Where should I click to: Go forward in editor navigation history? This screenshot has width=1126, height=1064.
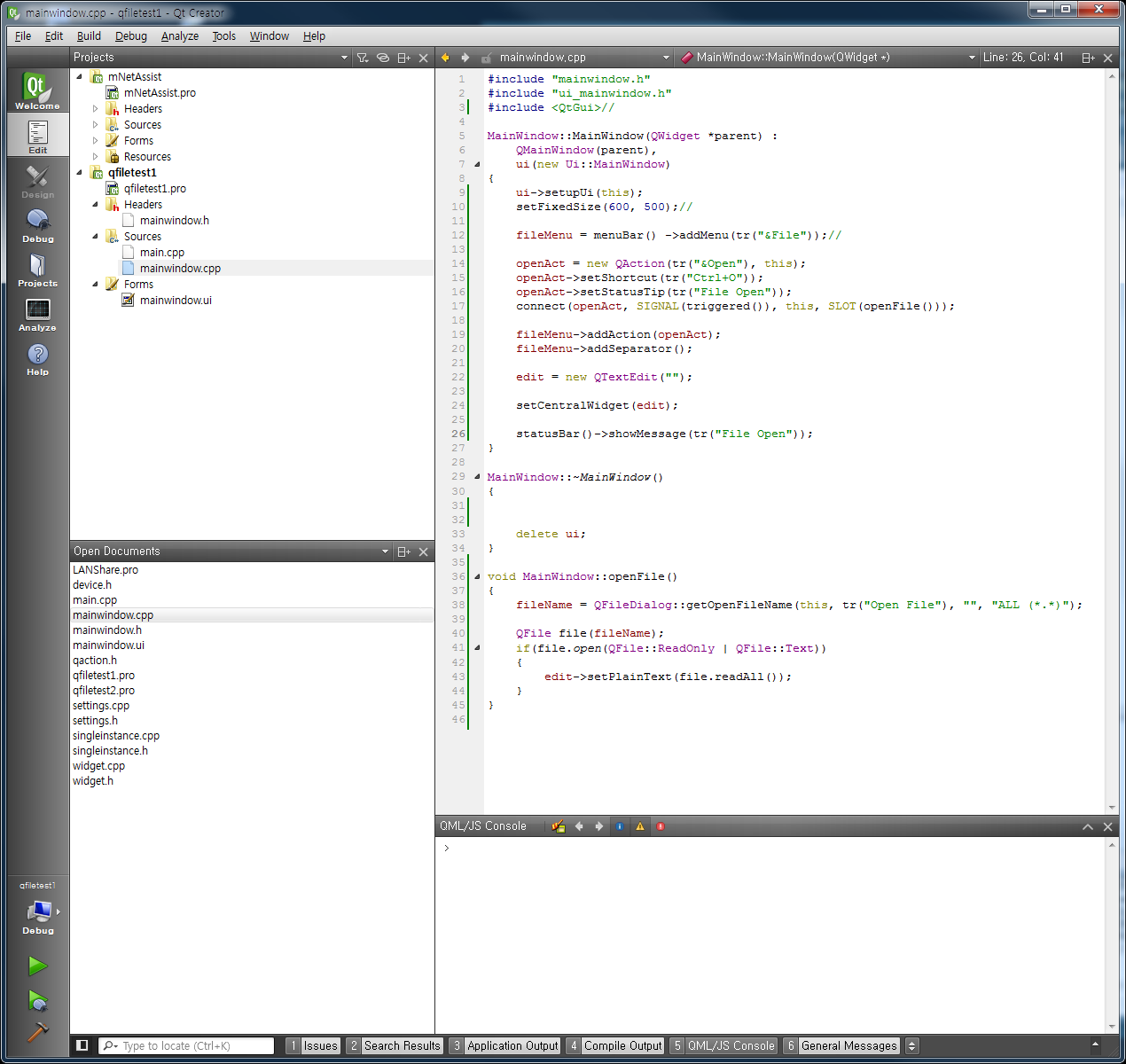[x=465, y=58]
